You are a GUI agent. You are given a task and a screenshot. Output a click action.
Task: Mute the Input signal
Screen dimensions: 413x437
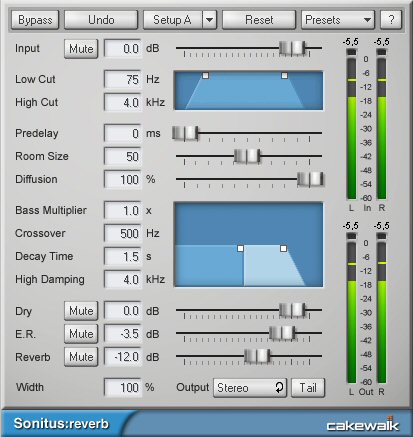pos(81,49)
